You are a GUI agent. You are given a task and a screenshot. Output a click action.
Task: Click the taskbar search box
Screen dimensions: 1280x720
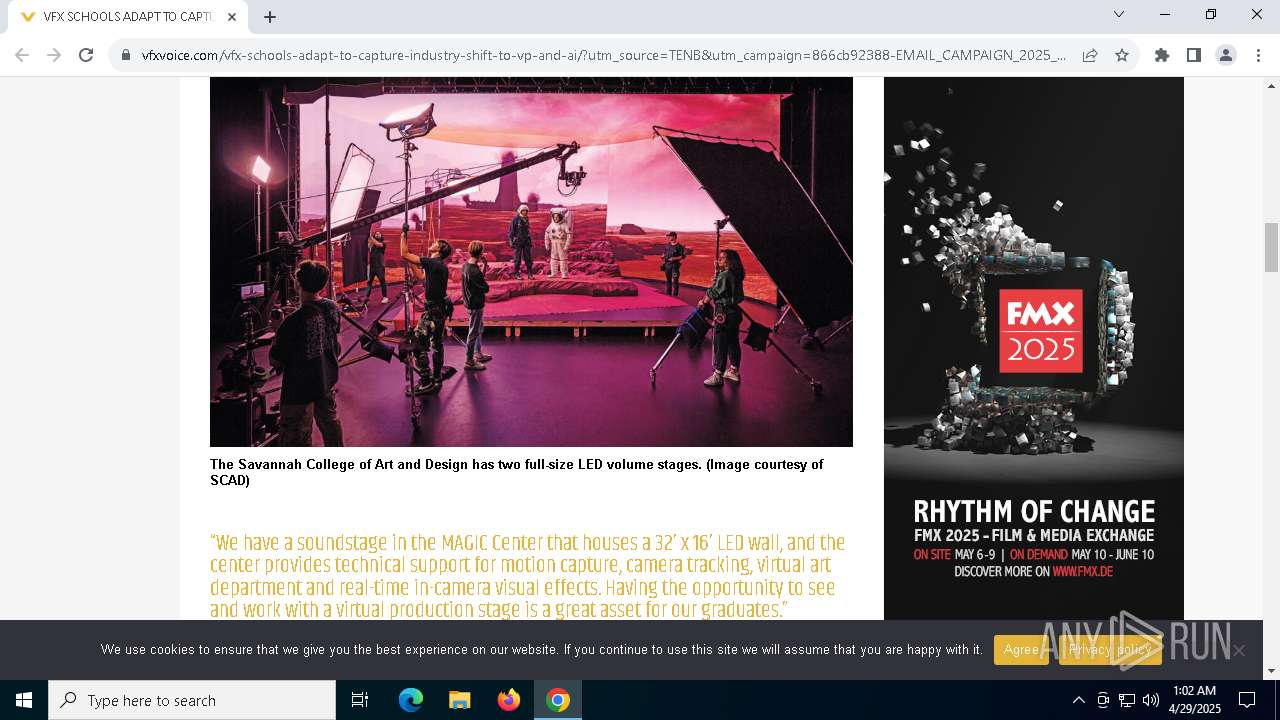click(x=192, y=700)
